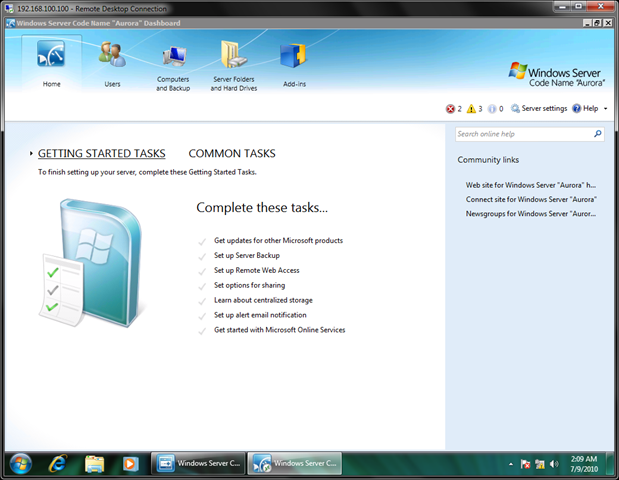
Task: Tick checkmark beside Microsoft Online Services task
Action: (x=202, y=332)
